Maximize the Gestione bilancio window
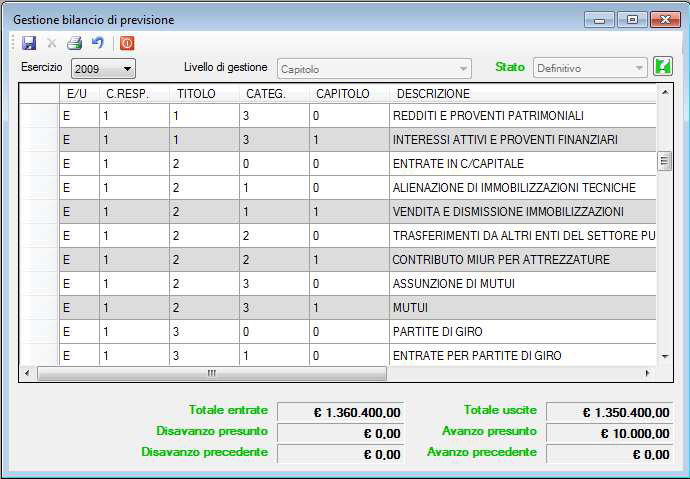This screenshot has height=479, width=690. (x=632, y=20)
